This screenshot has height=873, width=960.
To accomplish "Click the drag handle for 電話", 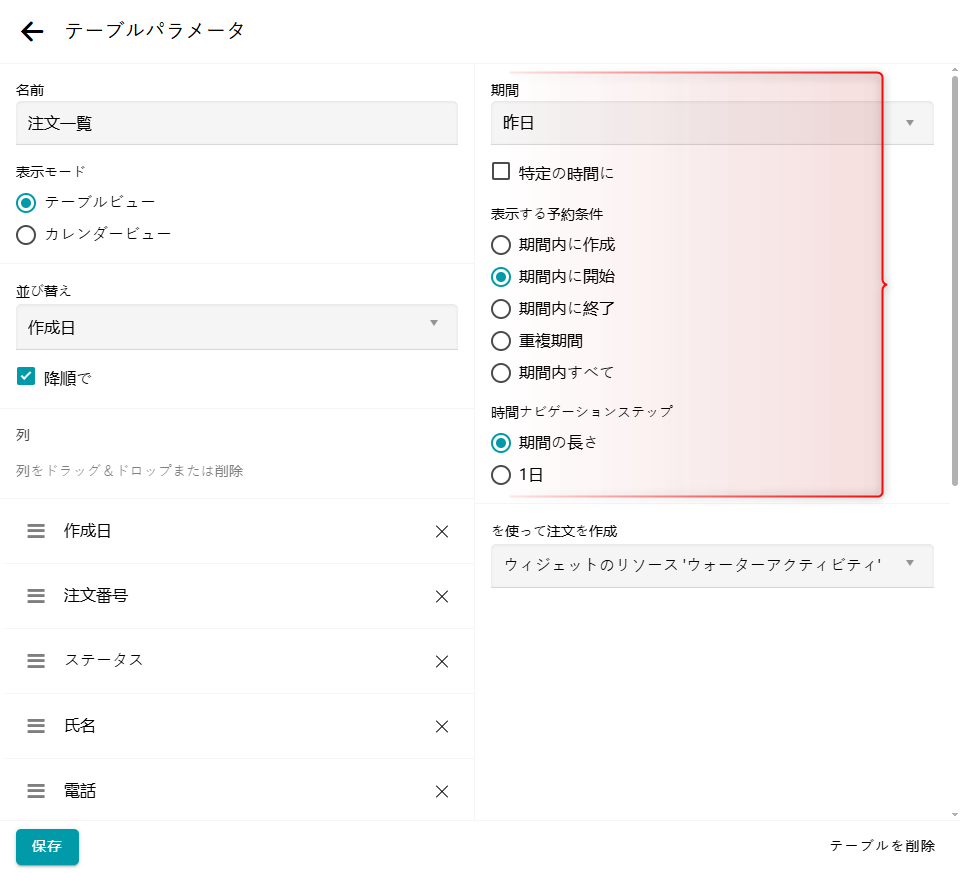I will (x=36, y=791).
